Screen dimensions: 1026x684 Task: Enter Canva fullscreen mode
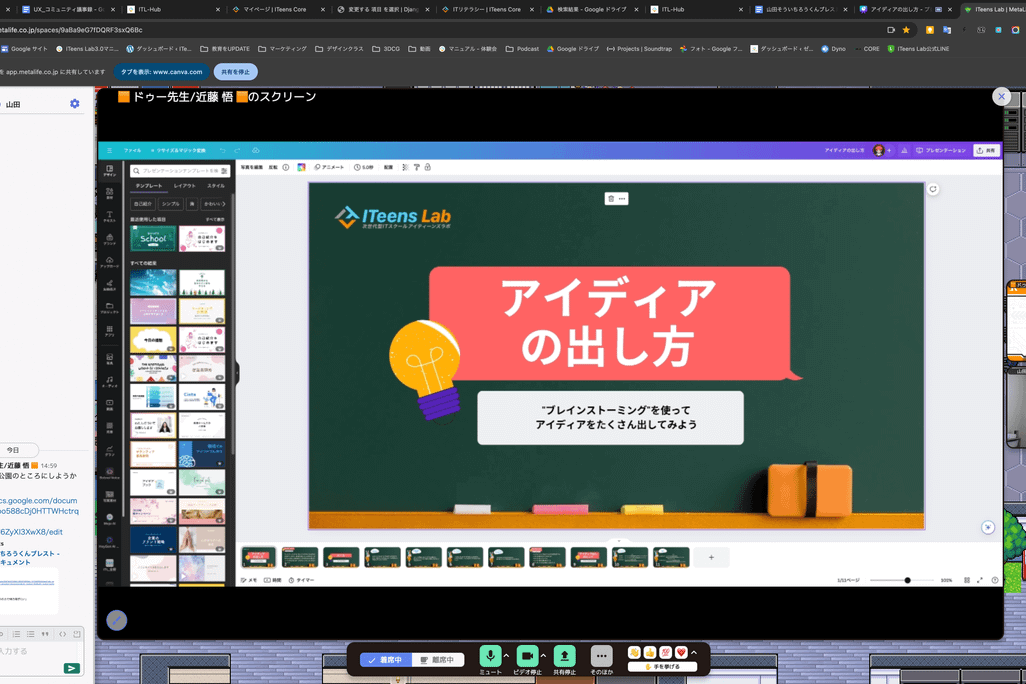pos(980,581)
